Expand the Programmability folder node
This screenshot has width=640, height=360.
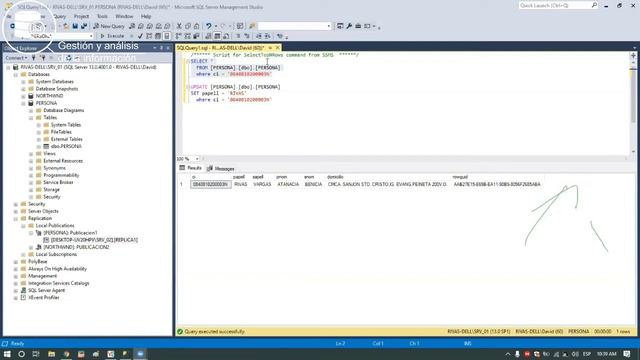(x=31, y=175)
